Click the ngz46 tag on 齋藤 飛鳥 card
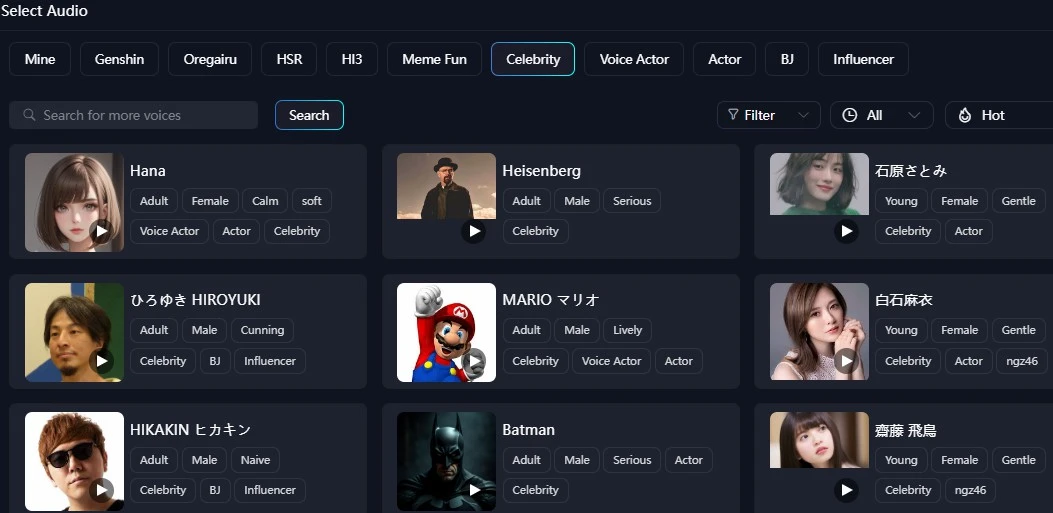The image size is (1053, 513). coord(970,489)
